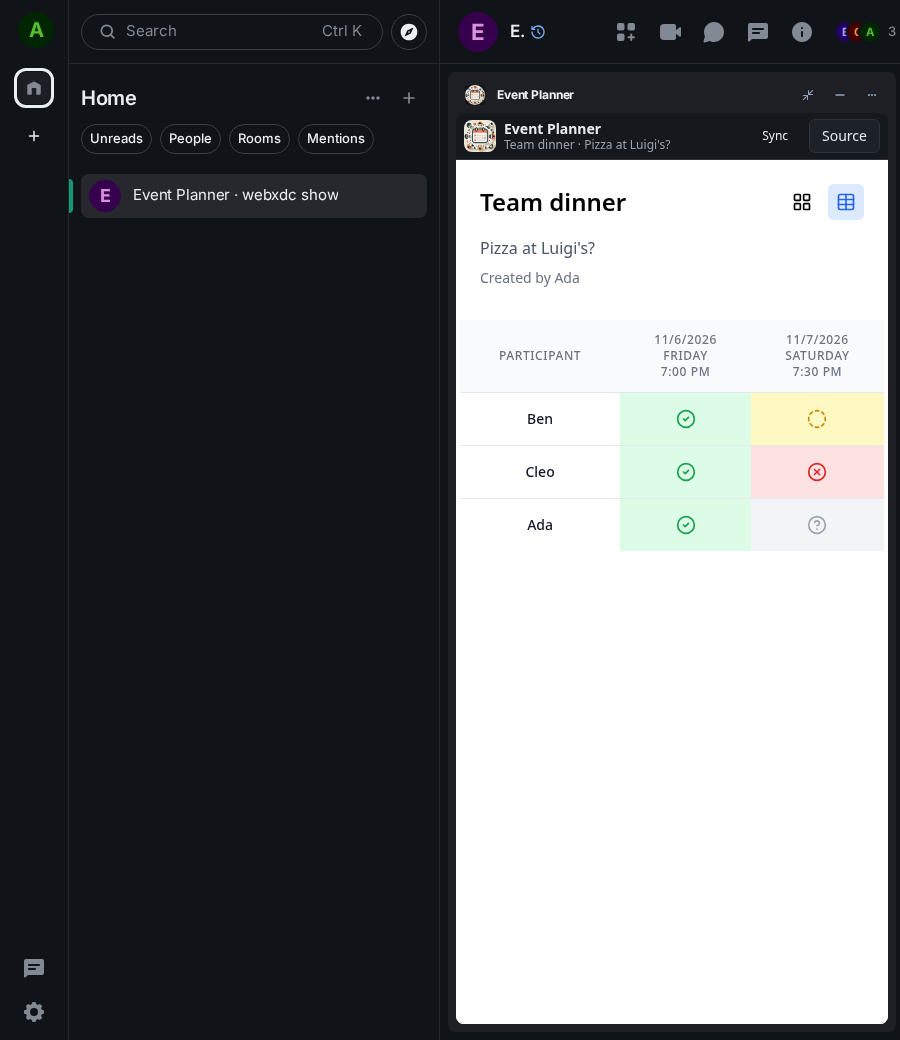Open threads icon in room header
Image resolution: width=900 pixels, height=1040 pixels.
pos(757,32)
